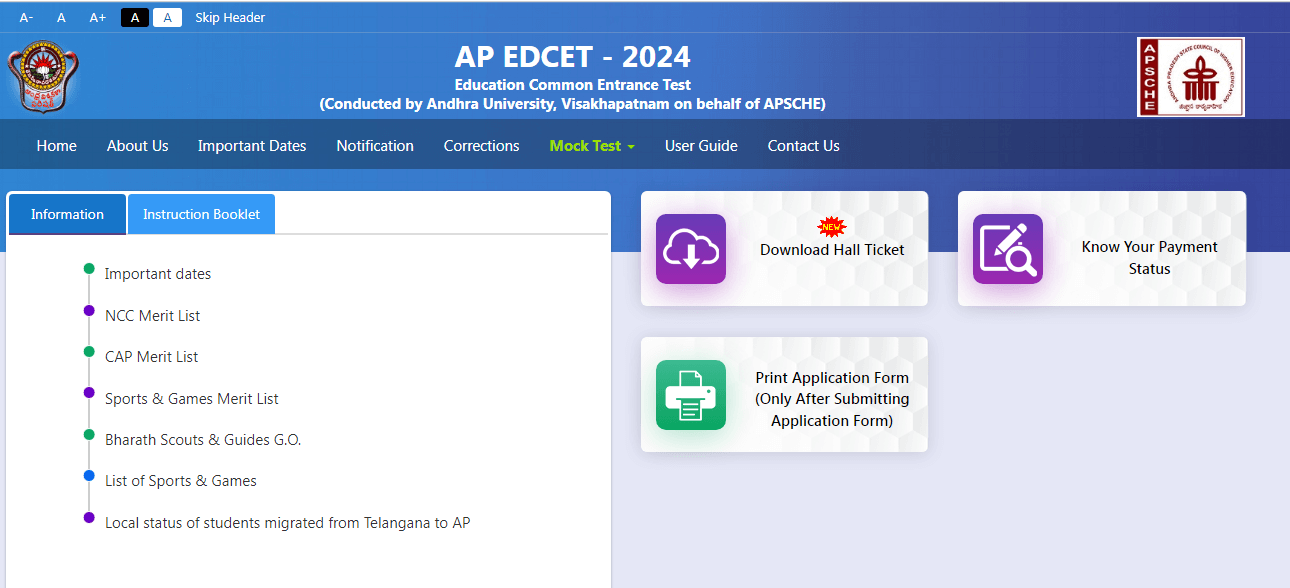
Task: Click the Andhra University logo
Action: (43, 77)
